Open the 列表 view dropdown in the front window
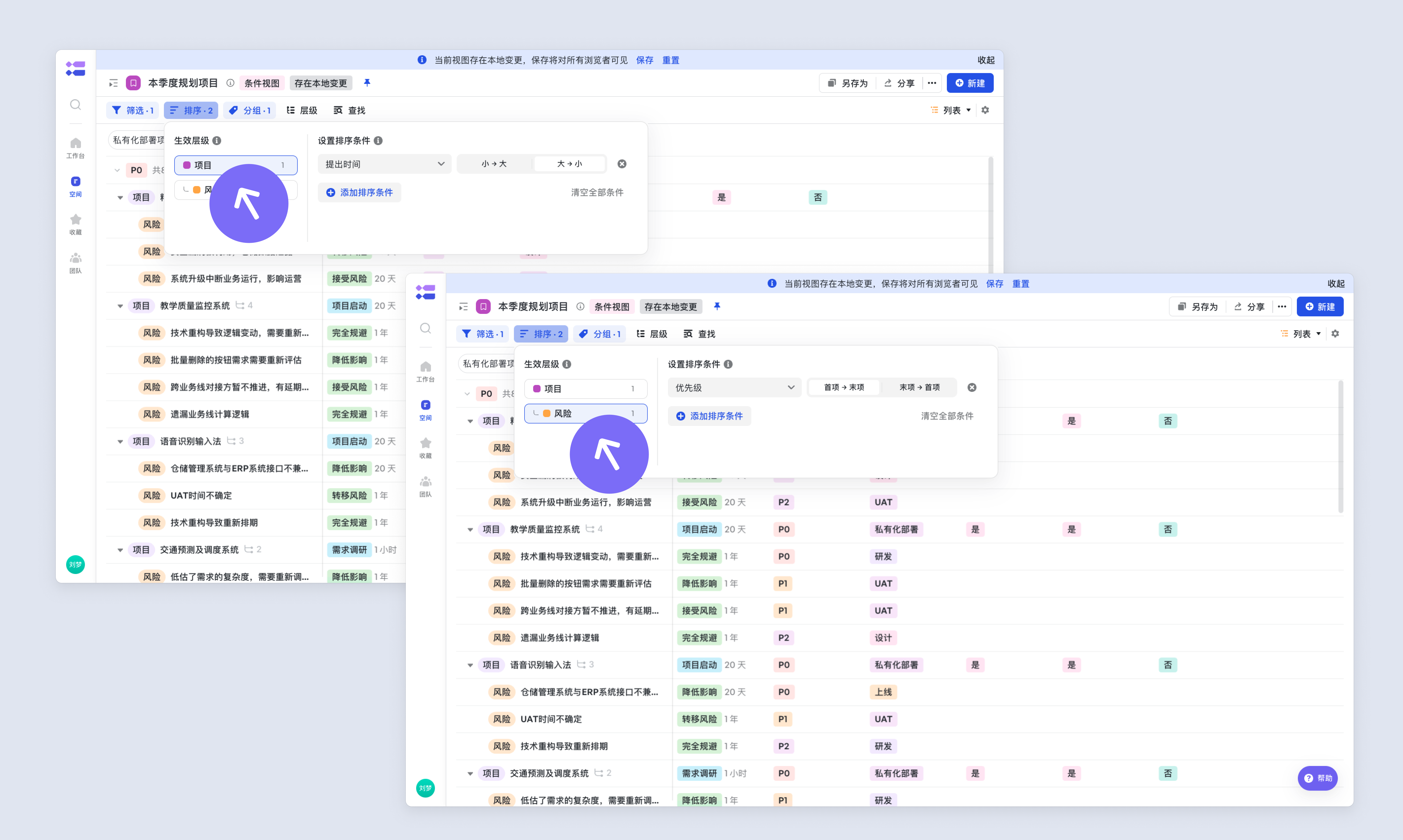 point(1301,334)
